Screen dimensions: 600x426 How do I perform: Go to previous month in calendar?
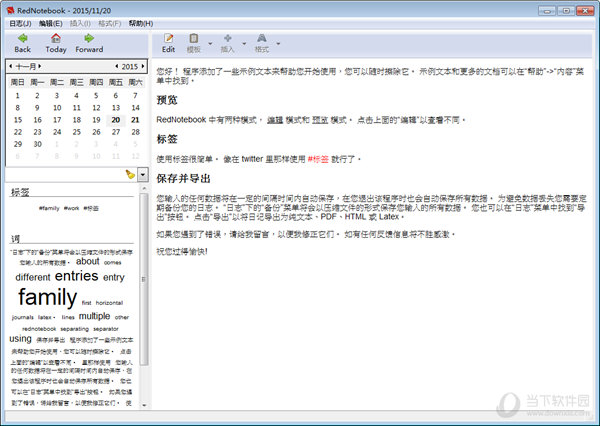(x=10, y=66)
